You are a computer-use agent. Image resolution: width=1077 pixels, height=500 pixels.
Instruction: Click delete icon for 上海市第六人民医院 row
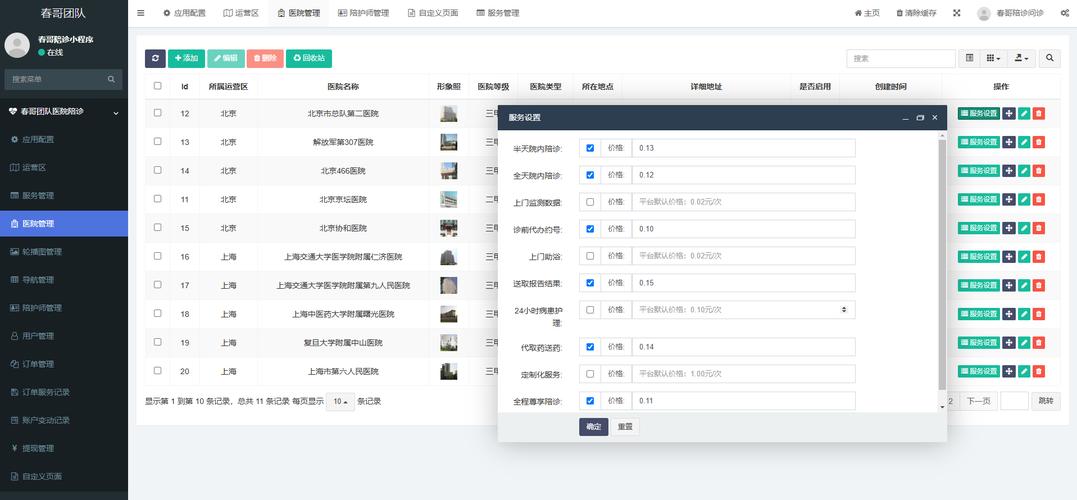pos(1039,371)
